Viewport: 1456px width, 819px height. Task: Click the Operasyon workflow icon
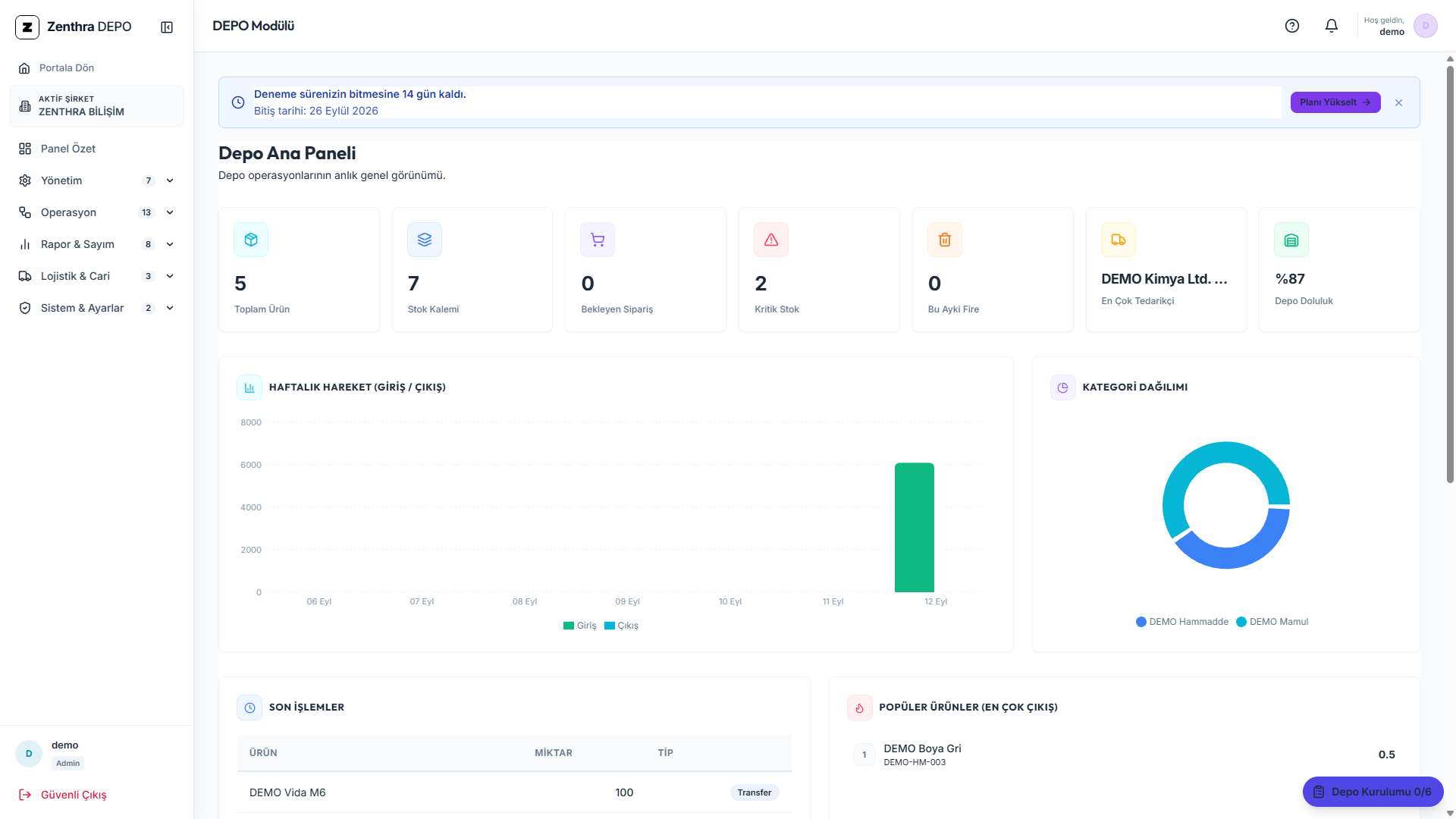tap(25, 212)
